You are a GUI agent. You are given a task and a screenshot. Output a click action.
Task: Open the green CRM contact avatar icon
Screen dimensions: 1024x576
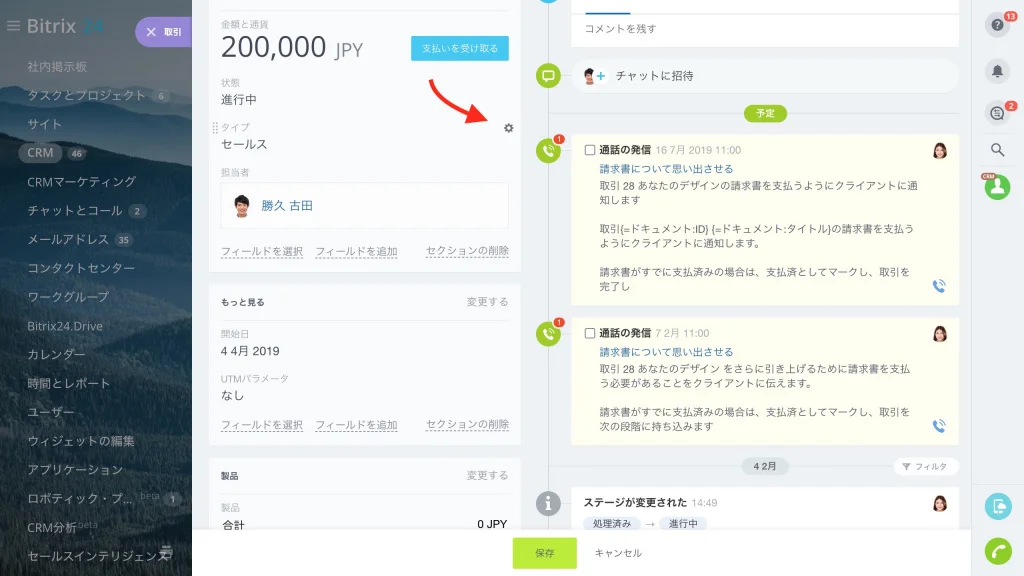997,187
